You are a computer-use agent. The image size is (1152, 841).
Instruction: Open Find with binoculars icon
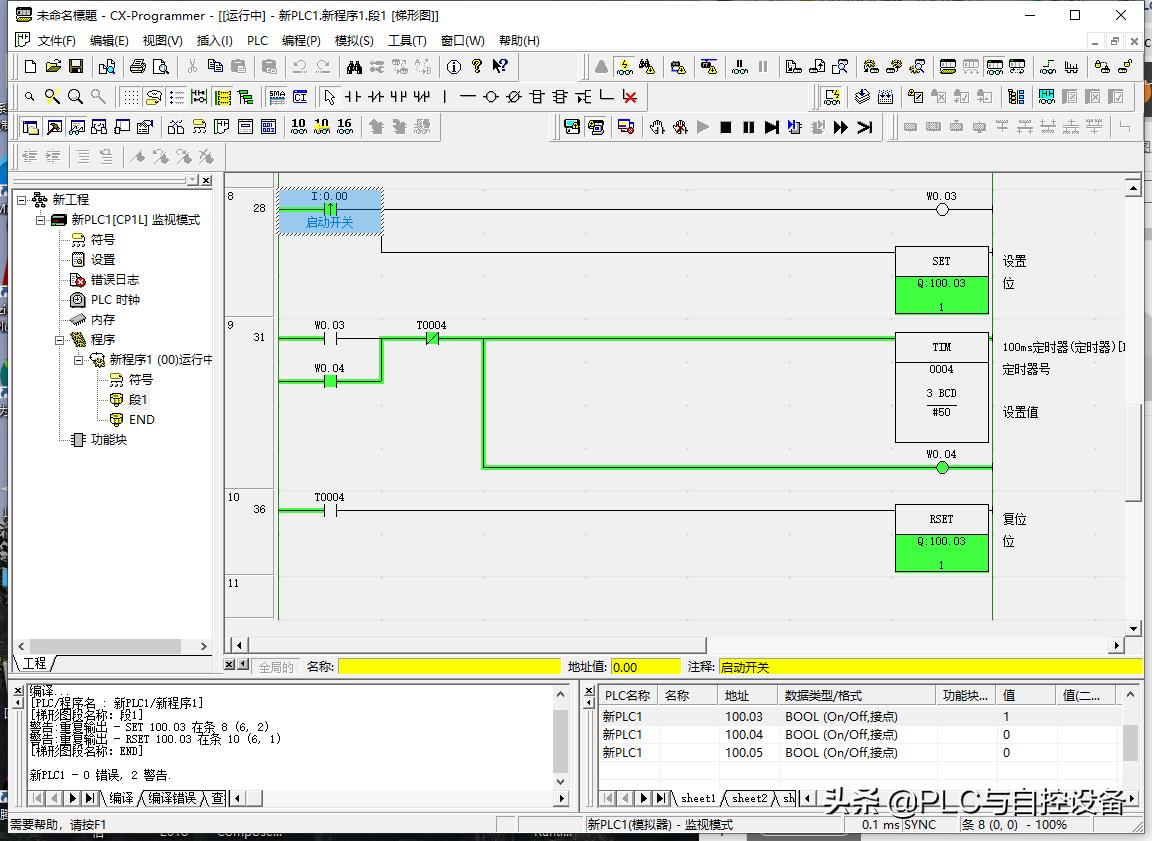tap(354, 67)
